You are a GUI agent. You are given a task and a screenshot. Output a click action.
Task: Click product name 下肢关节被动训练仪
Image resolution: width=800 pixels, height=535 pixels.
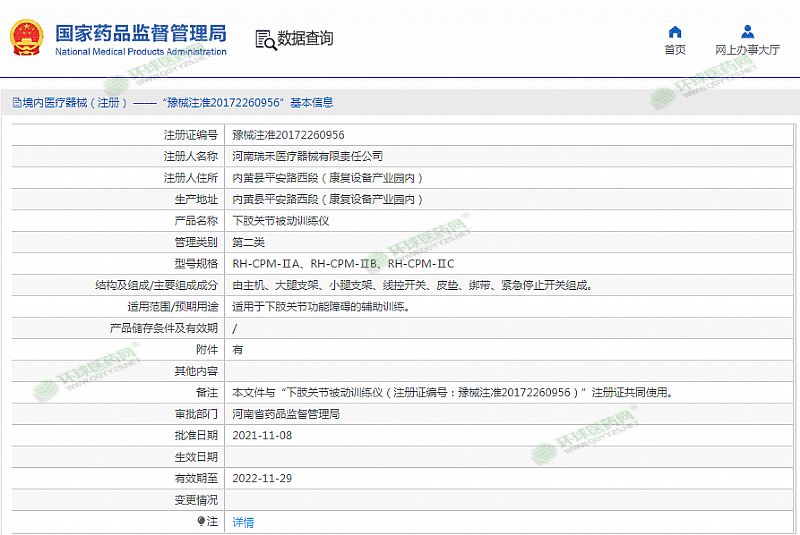tap(280, 220)
